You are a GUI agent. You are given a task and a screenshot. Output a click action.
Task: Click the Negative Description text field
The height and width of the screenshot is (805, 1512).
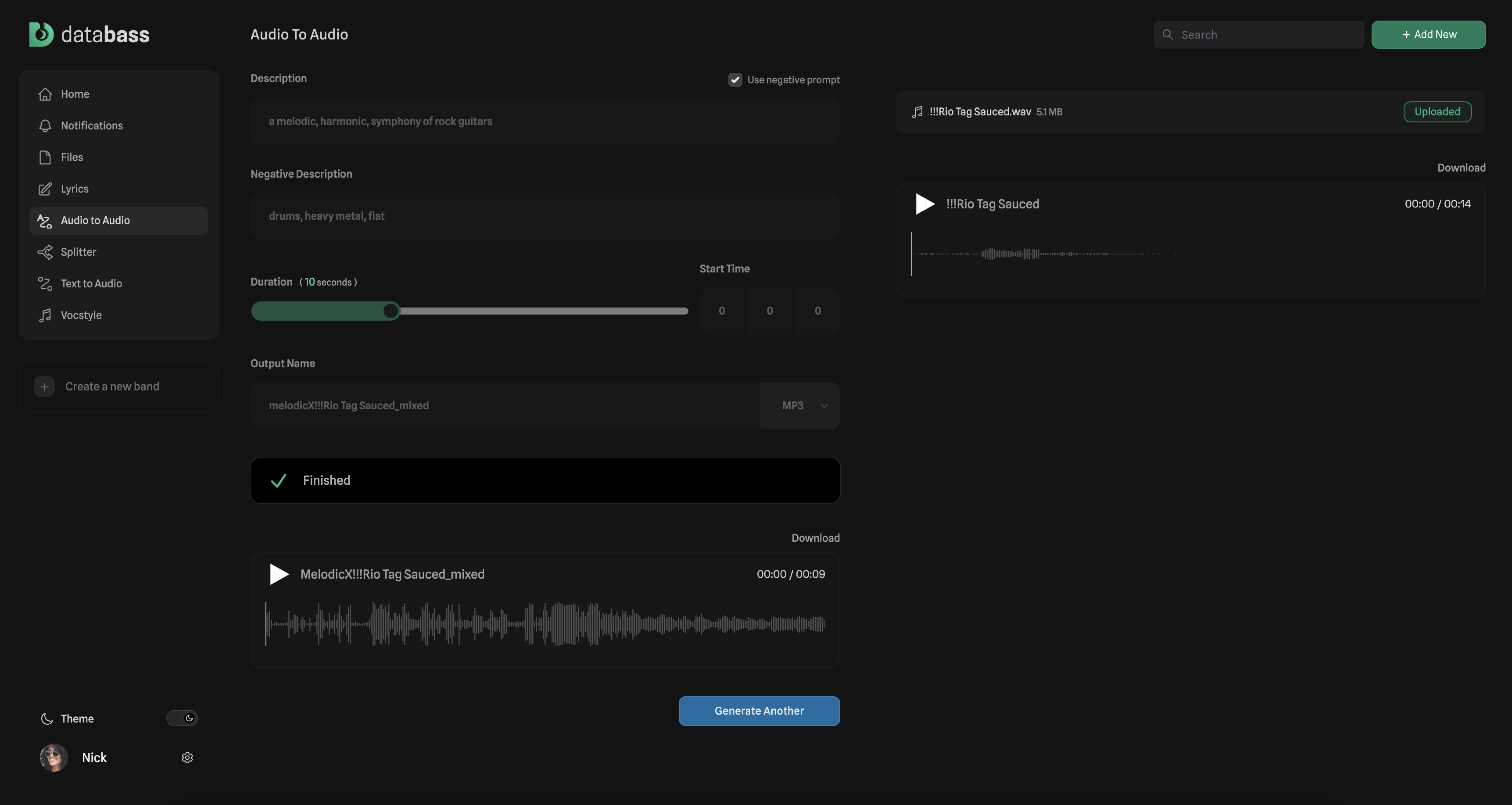[545, 217]
